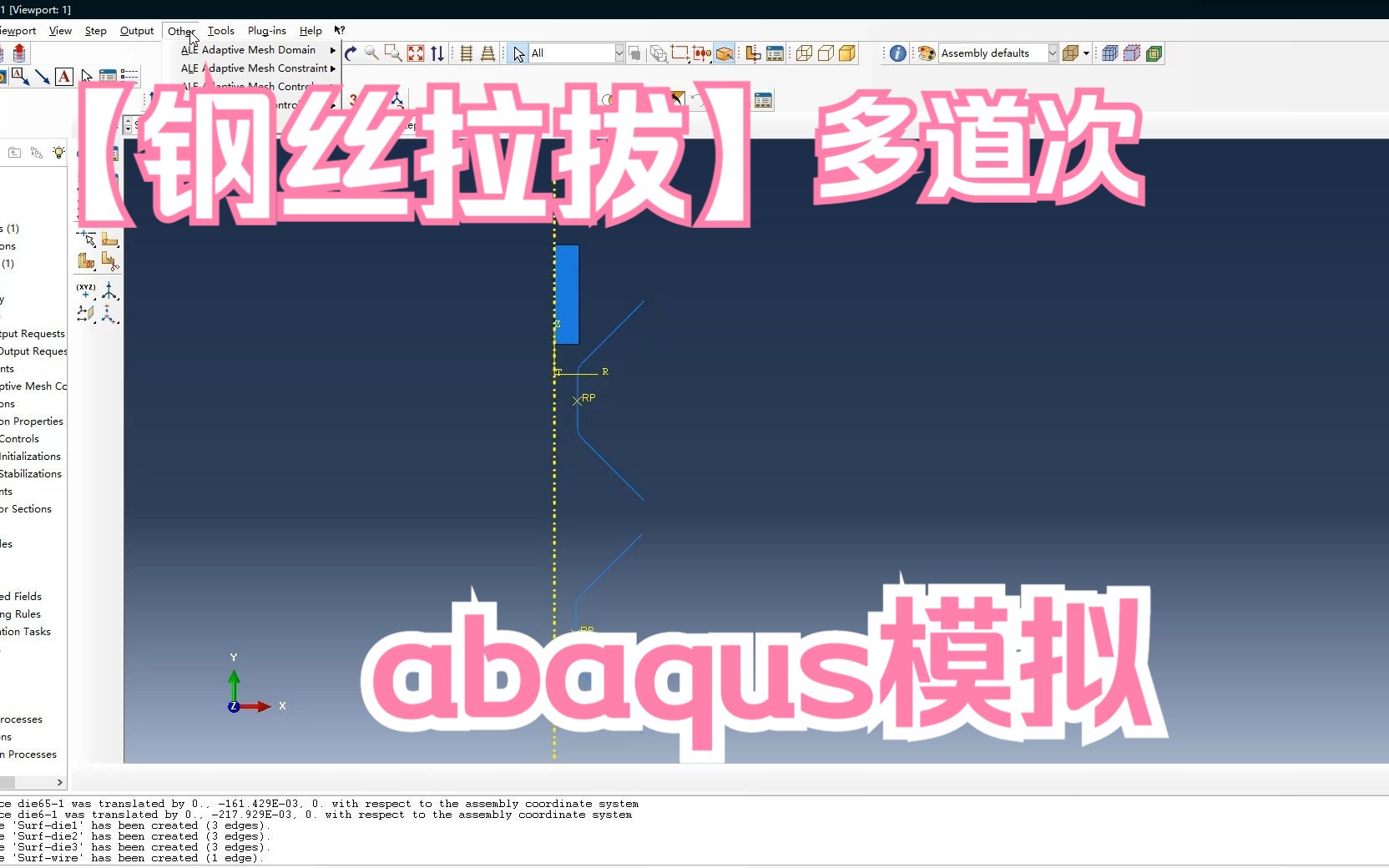Image resolution: width=1389 pixels, height=868 pixels.
Task: Toggle the model tree lightbulb icon
Action: click(x=58, y=153)
